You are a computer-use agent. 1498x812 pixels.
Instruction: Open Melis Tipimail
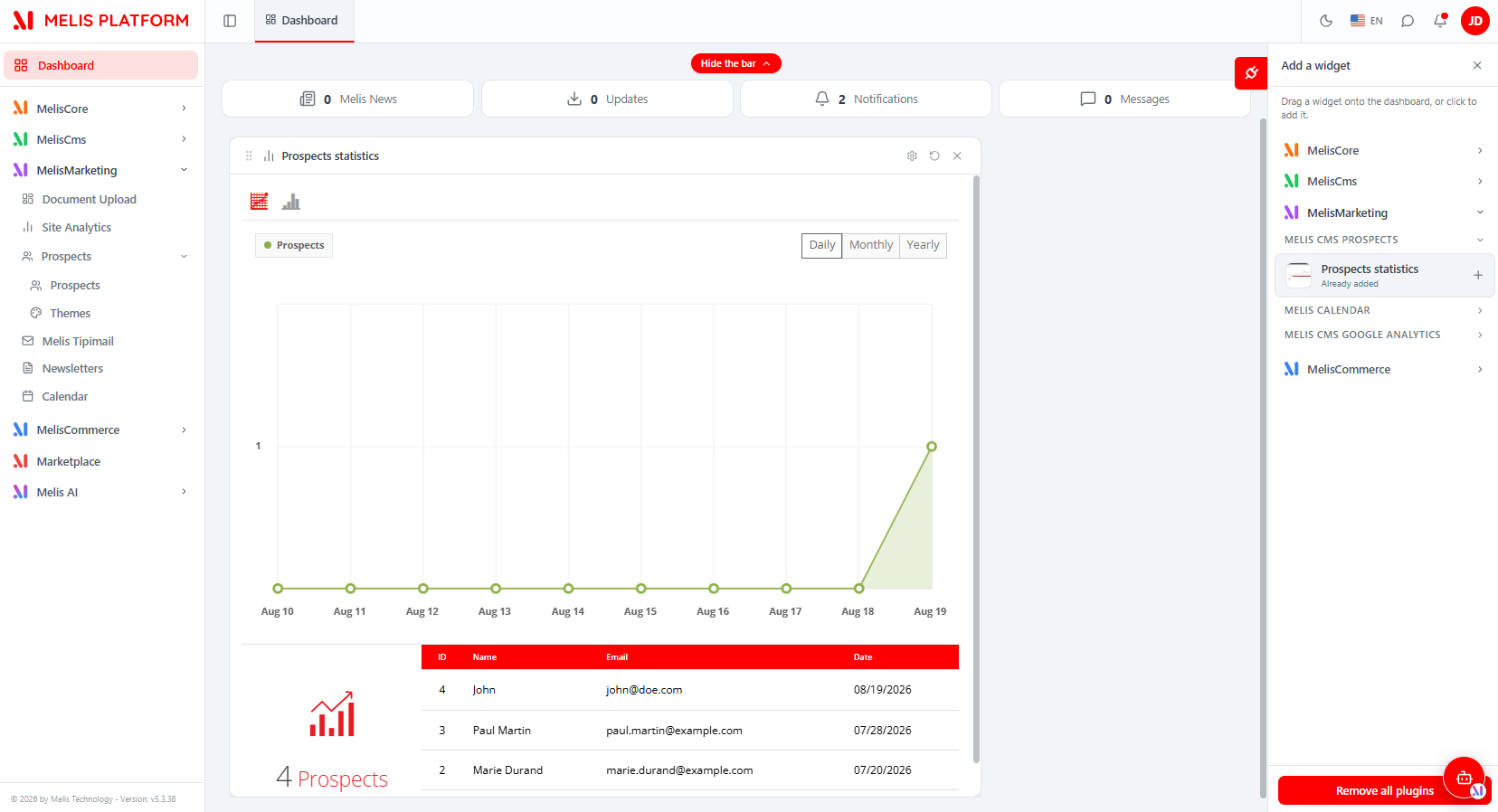pyautogui.click(x=78, y=341)
